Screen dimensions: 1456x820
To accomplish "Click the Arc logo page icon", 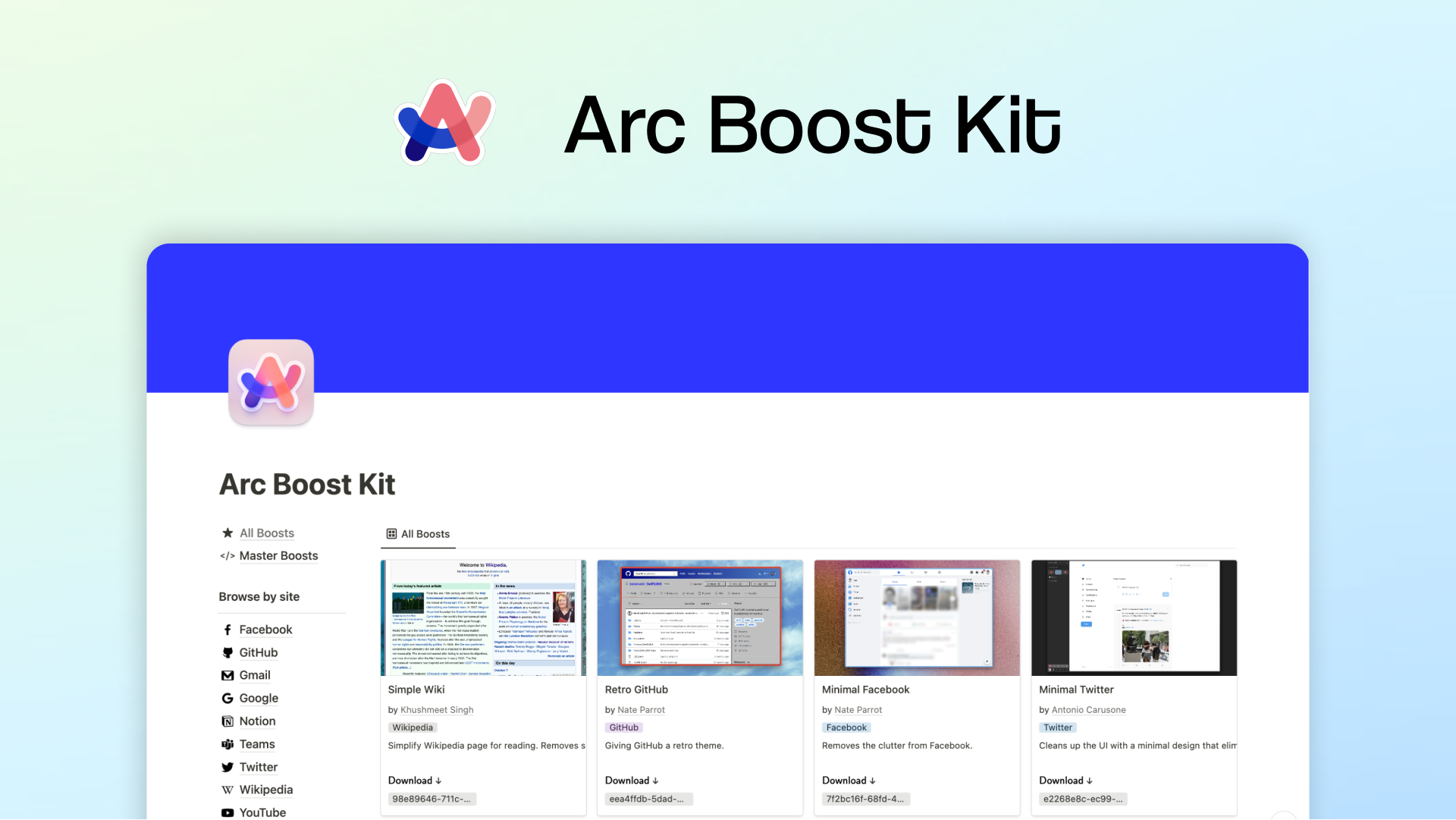I will [271, 382].
